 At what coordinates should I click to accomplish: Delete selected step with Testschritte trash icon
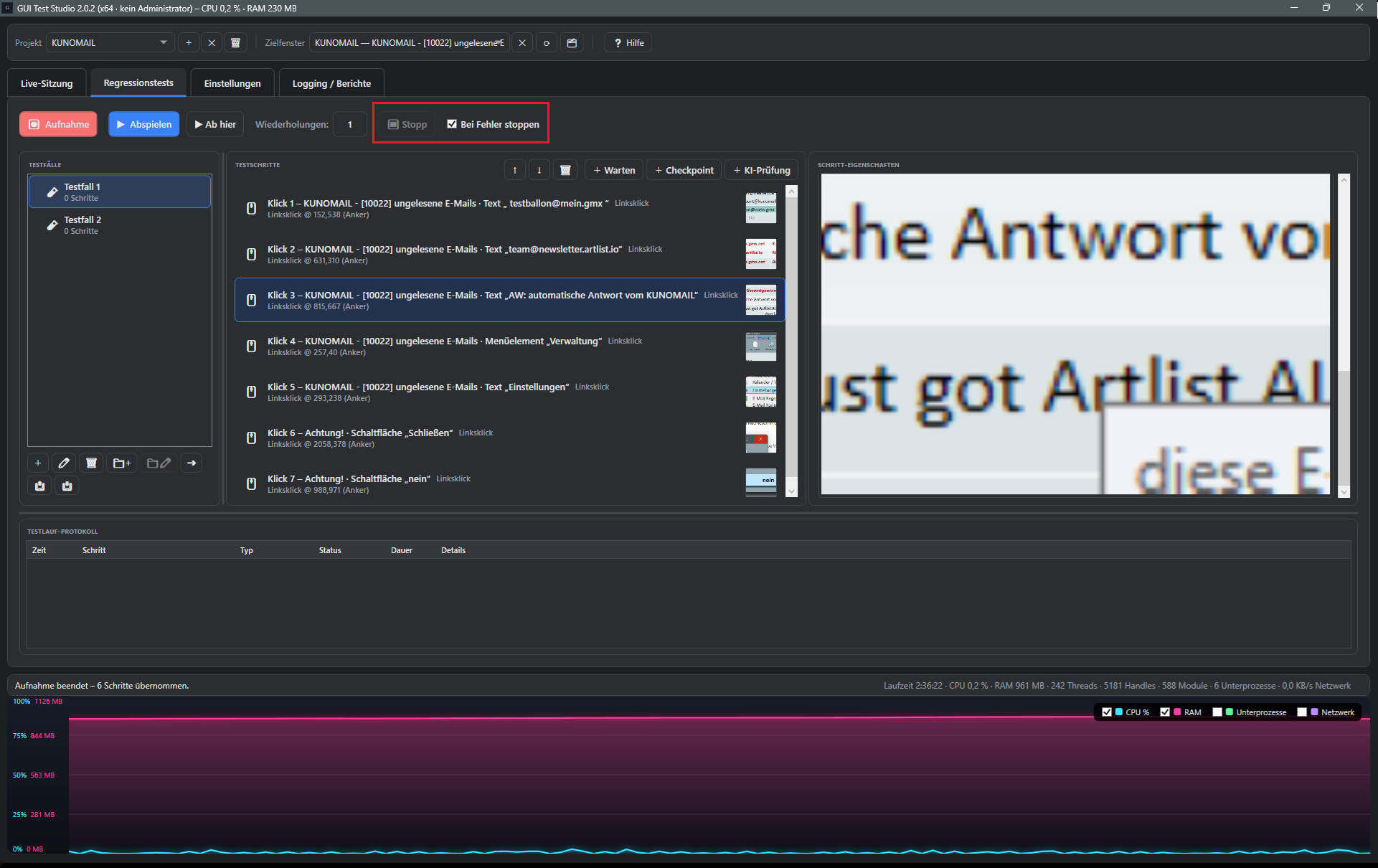tap(565, 170)
